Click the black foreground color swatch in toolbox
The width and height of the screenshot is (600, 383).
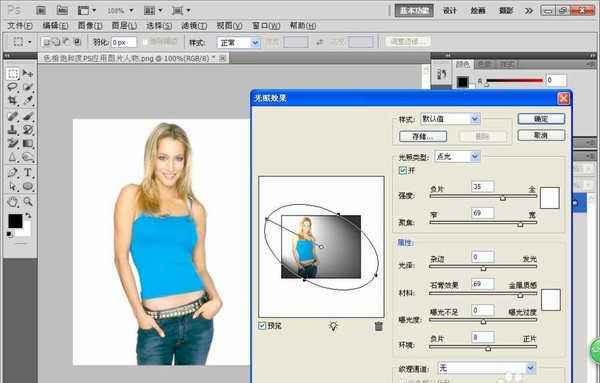(15, 221)
